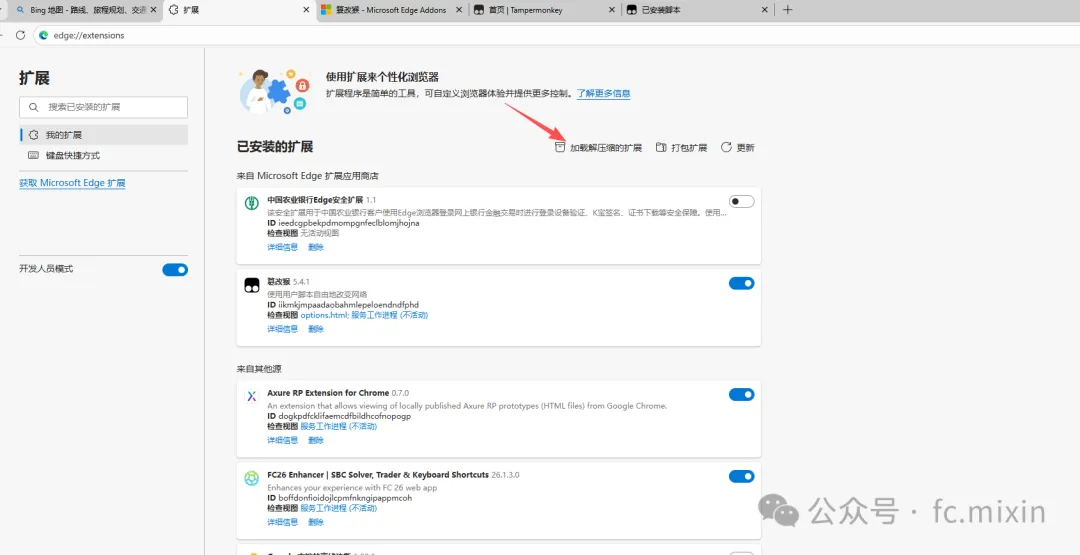
Task: Click the Axure RP Extension for Chrome title
Action: 328,392
